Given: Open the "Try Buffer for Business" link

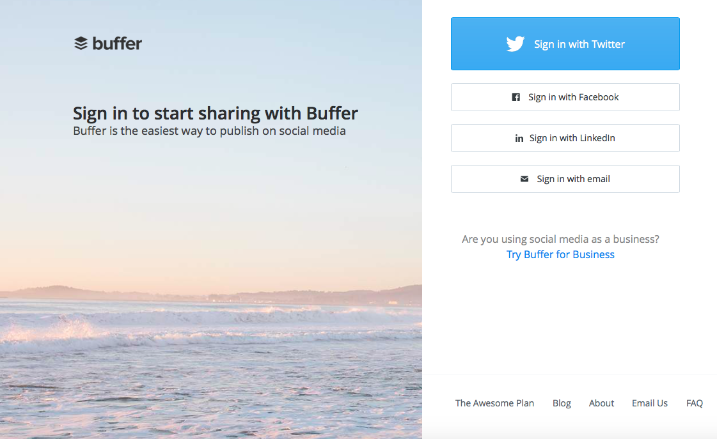Looking at the screenshot, I should coord(560,255).
